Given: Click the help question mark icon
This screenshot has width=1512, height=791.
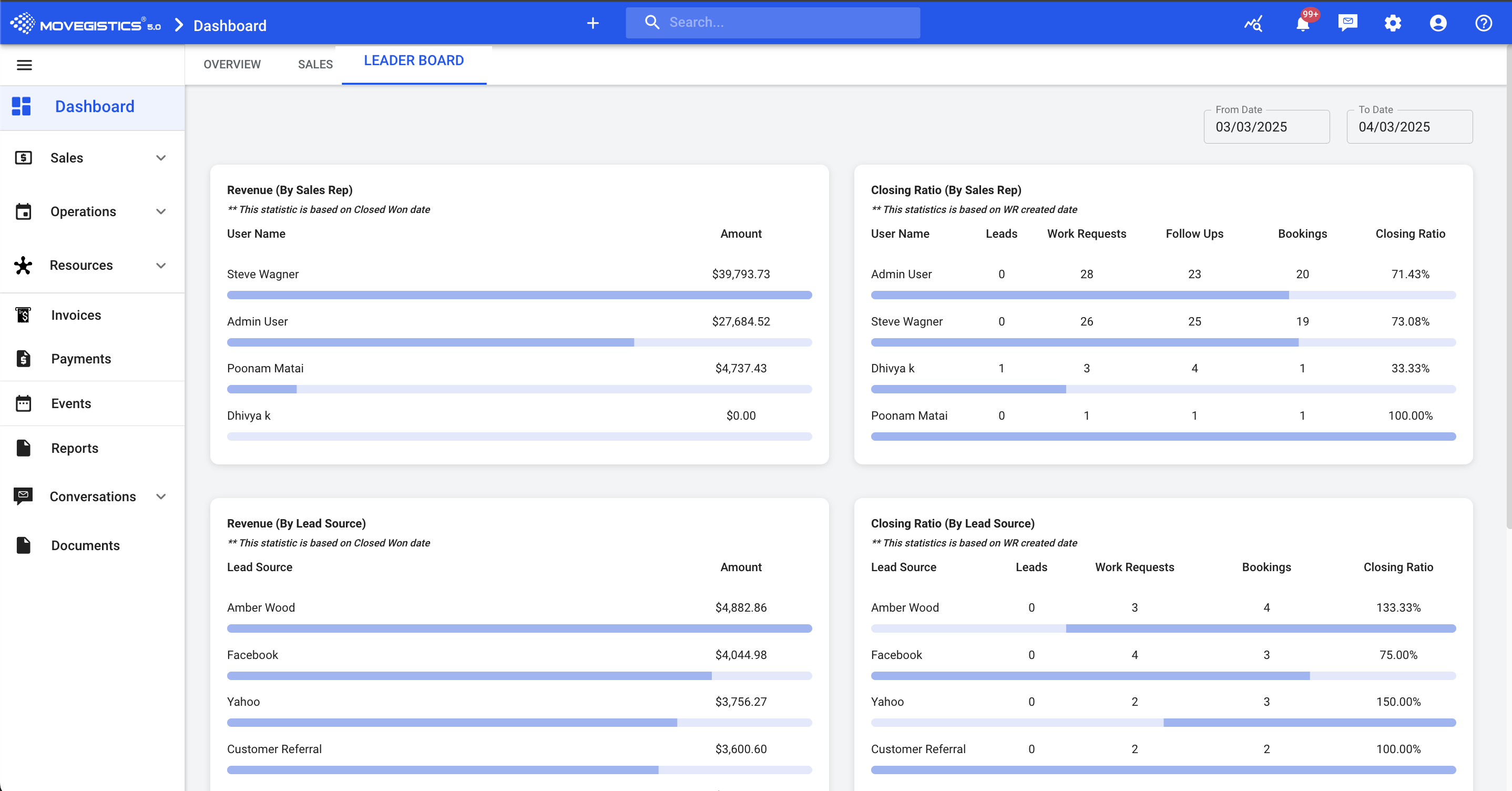Looking at the screenshot, I should pyautogui.click(x=1483, y=24).
